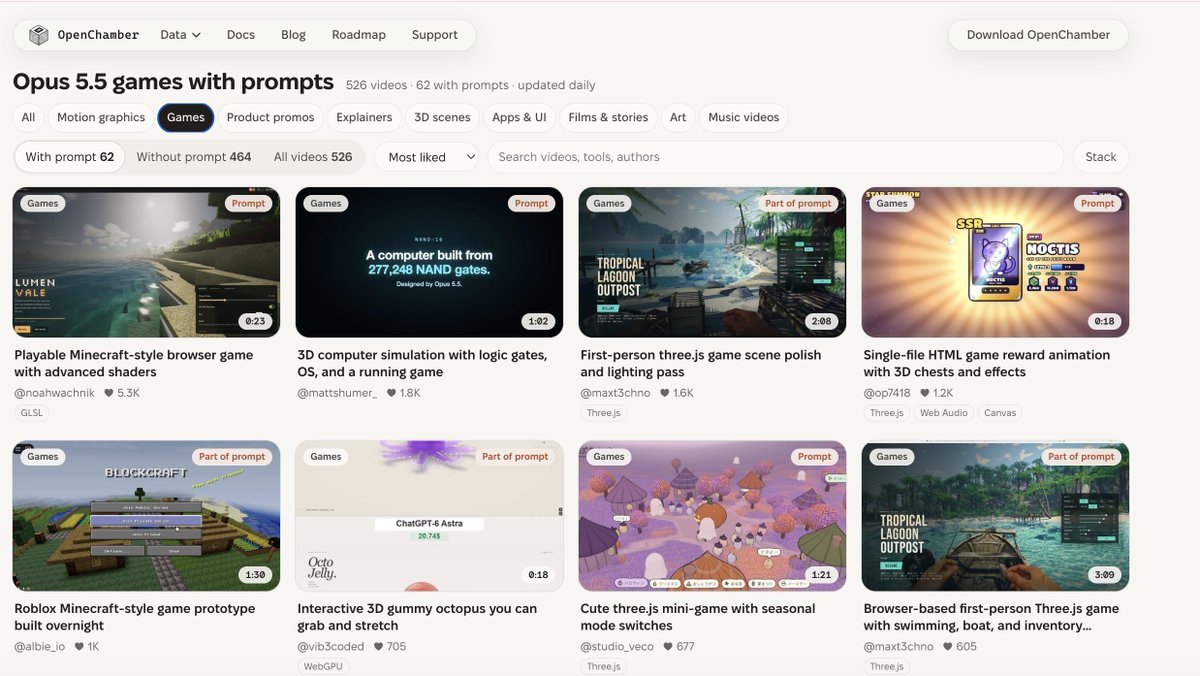
Task: Click heart icon next to 1.2K likes
Action: (924, 393)
